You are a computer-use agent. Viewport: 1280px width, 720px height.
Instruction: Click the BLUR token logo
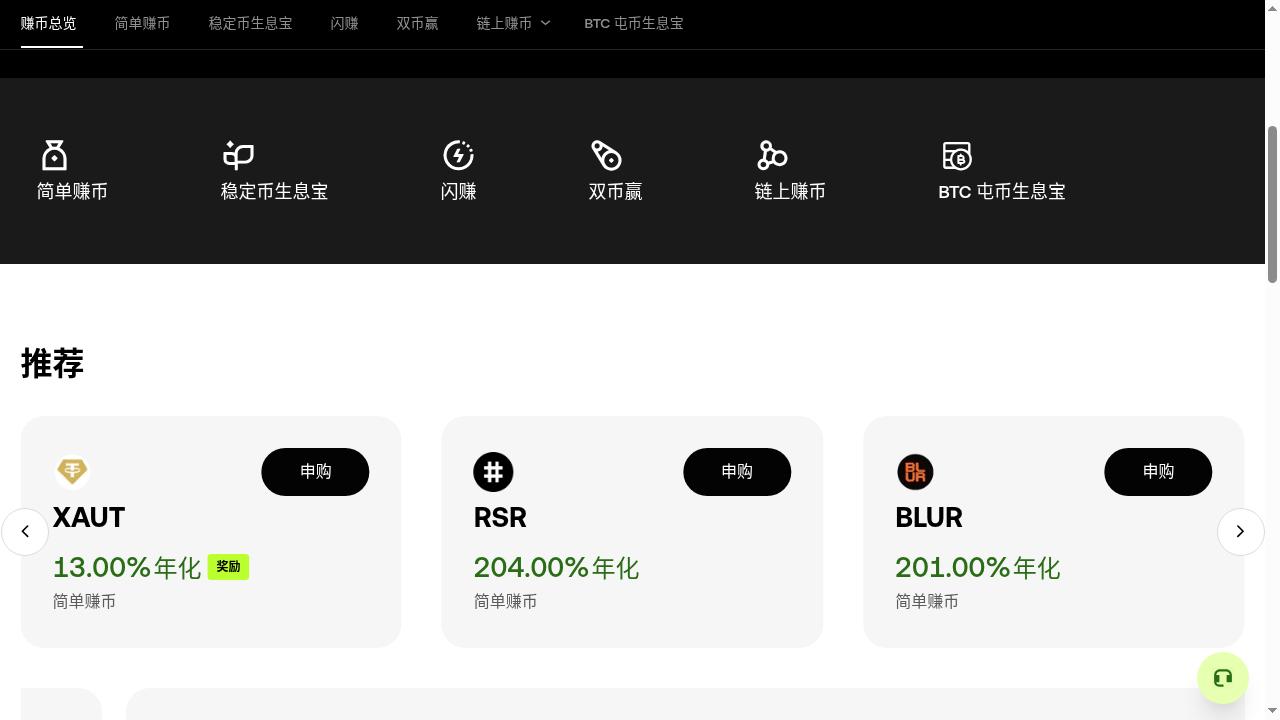pyautogui.click(x=915, y=472)
